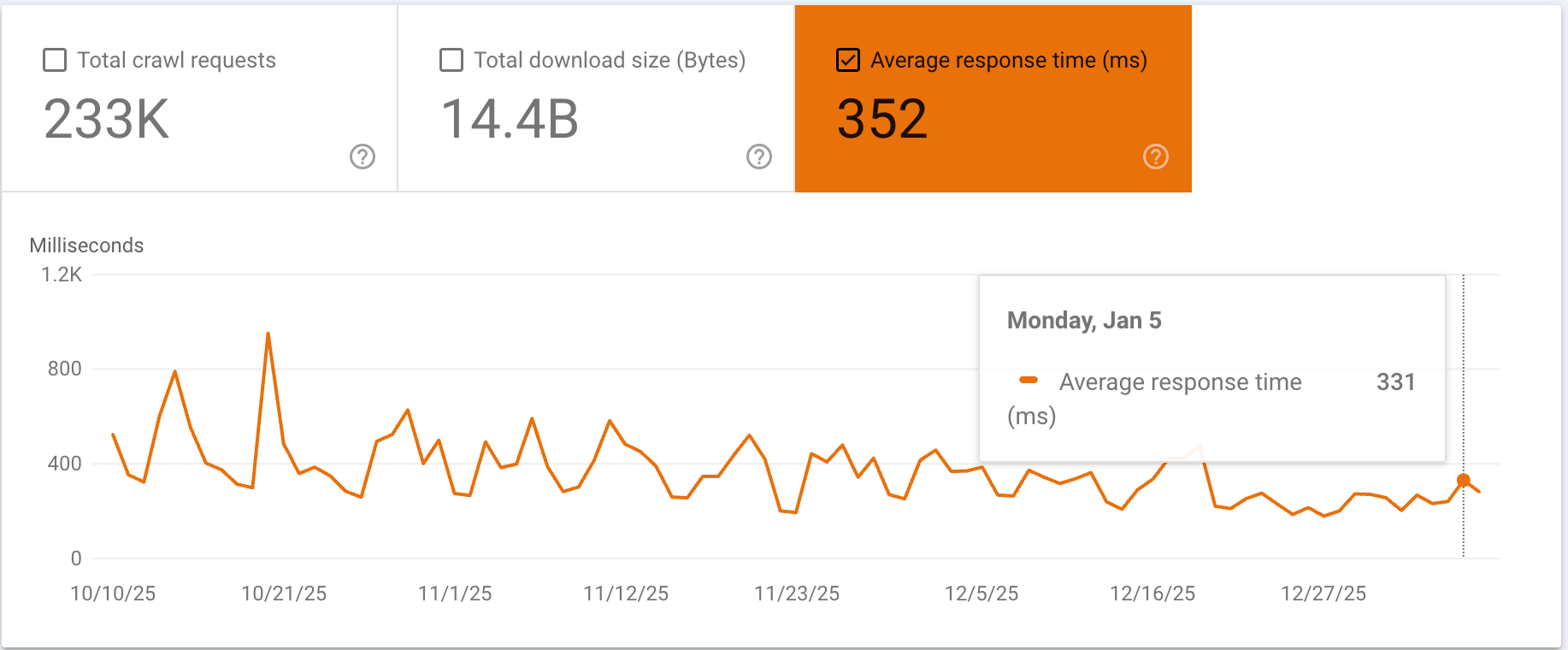Open help for Total crawl requests
1568x650 pixels.
coord(363,157)
